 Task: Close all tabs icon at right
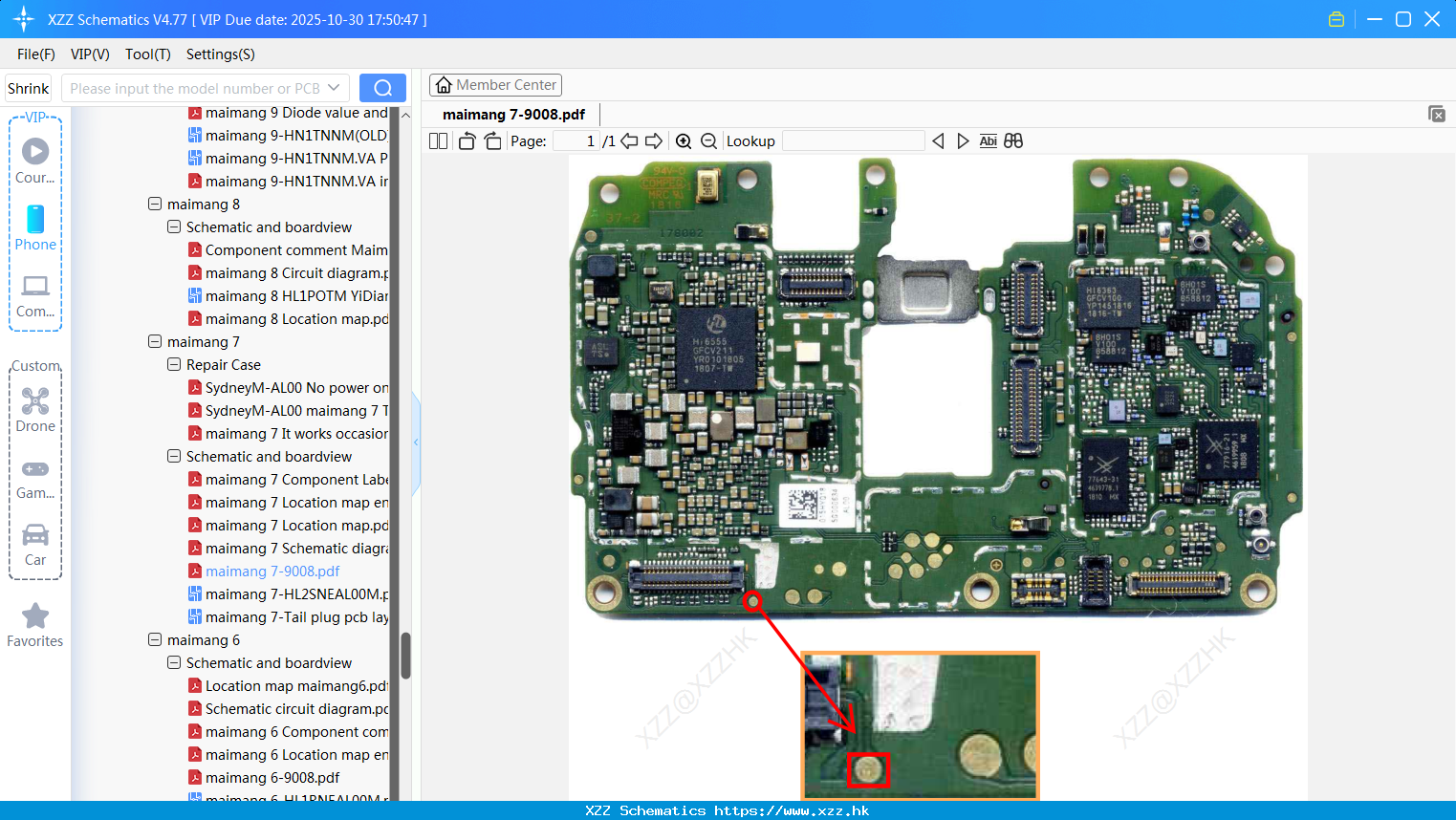1437,114
